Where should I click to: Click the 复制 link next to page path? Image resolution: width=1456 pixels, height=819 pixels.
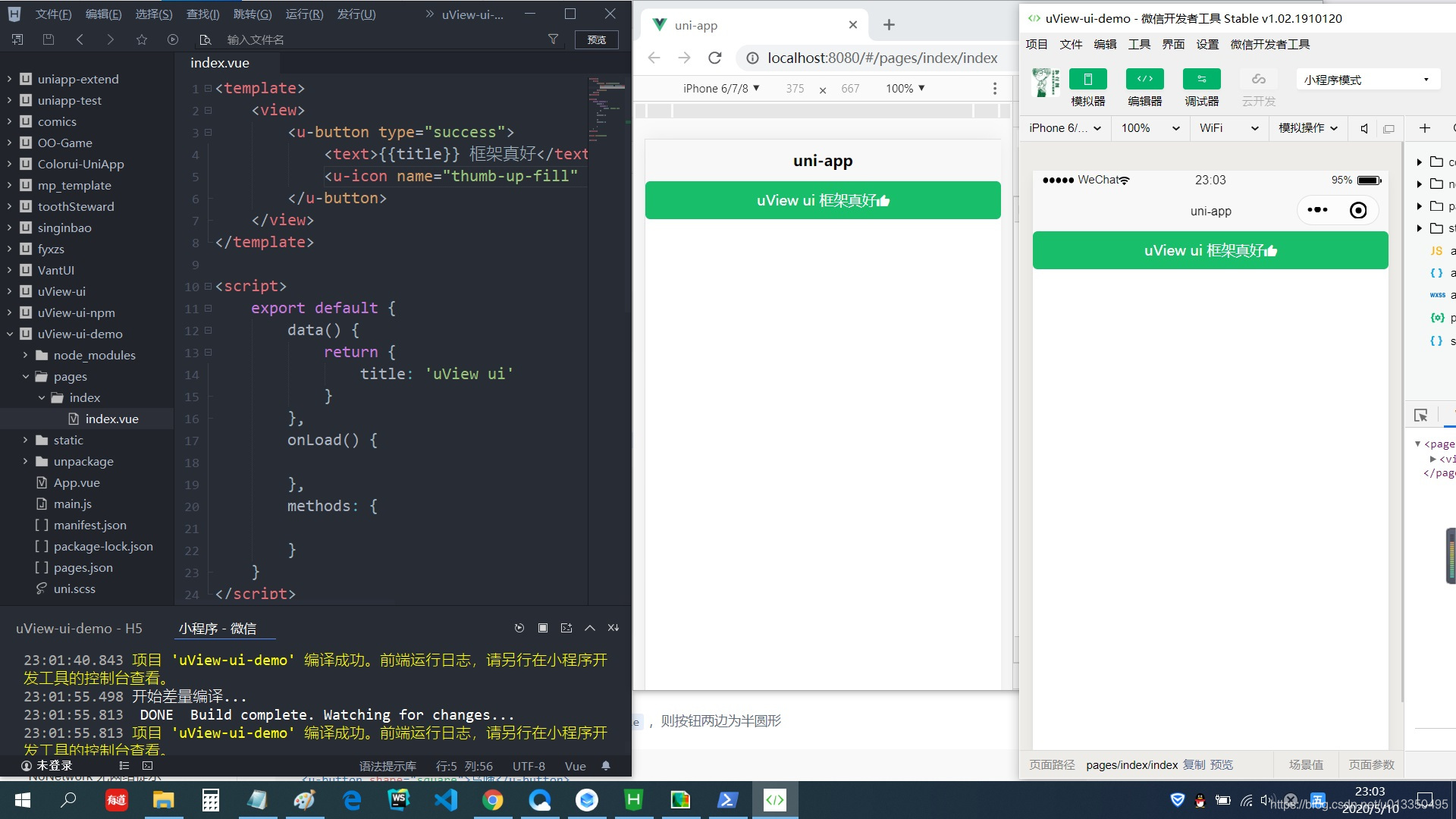point(1194,764)
